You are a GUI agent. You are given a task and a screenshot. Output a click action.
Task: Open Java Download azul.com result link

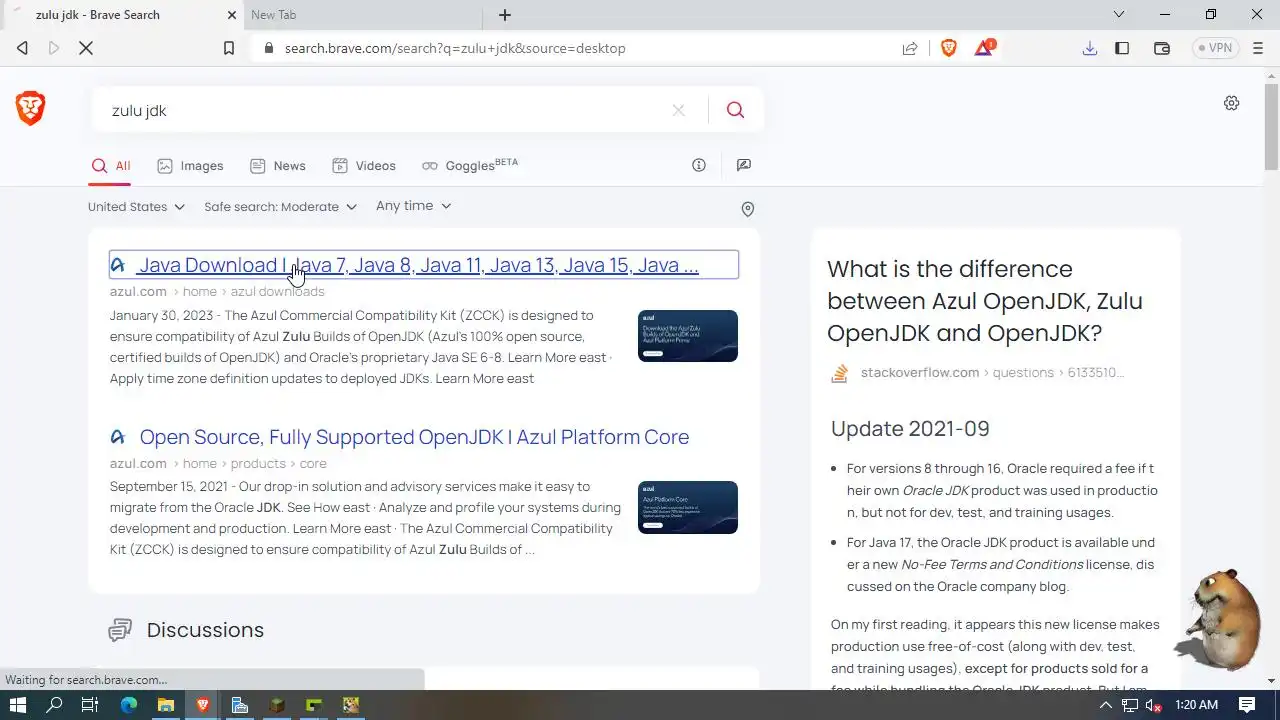coord(418,265)
